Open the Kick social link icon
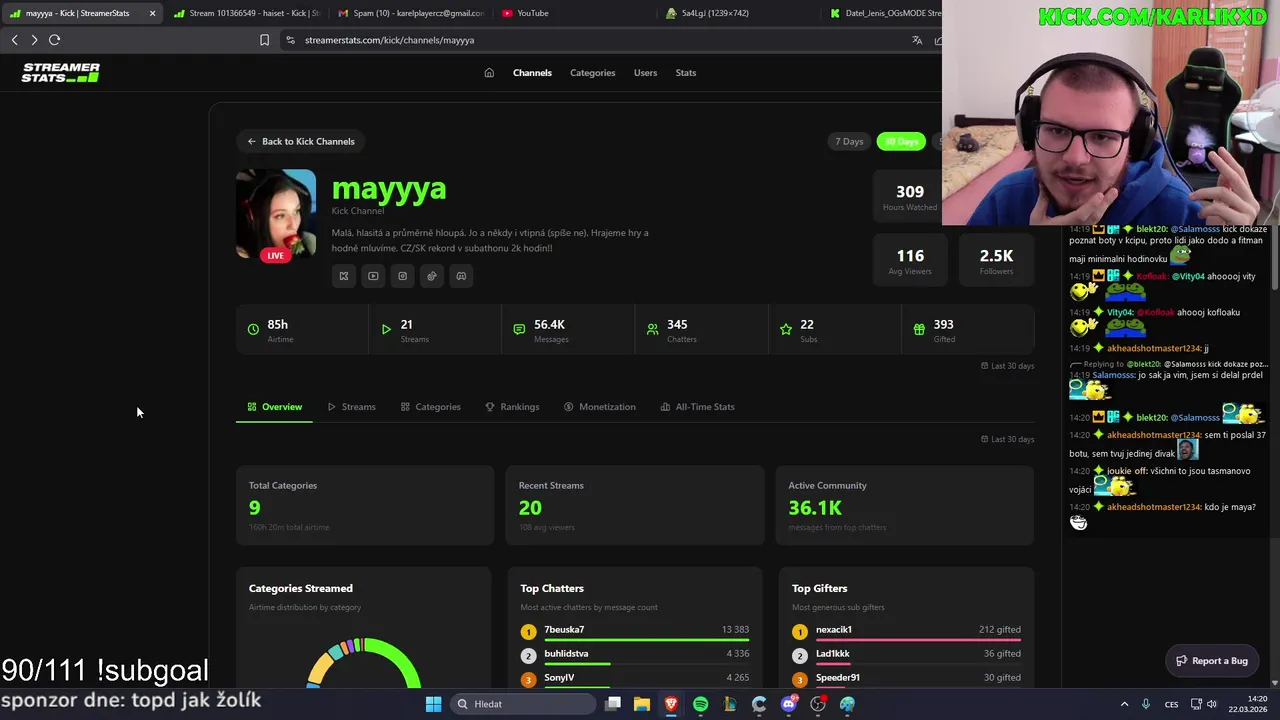Screen dimensions: 1280x720 [344, 276]
